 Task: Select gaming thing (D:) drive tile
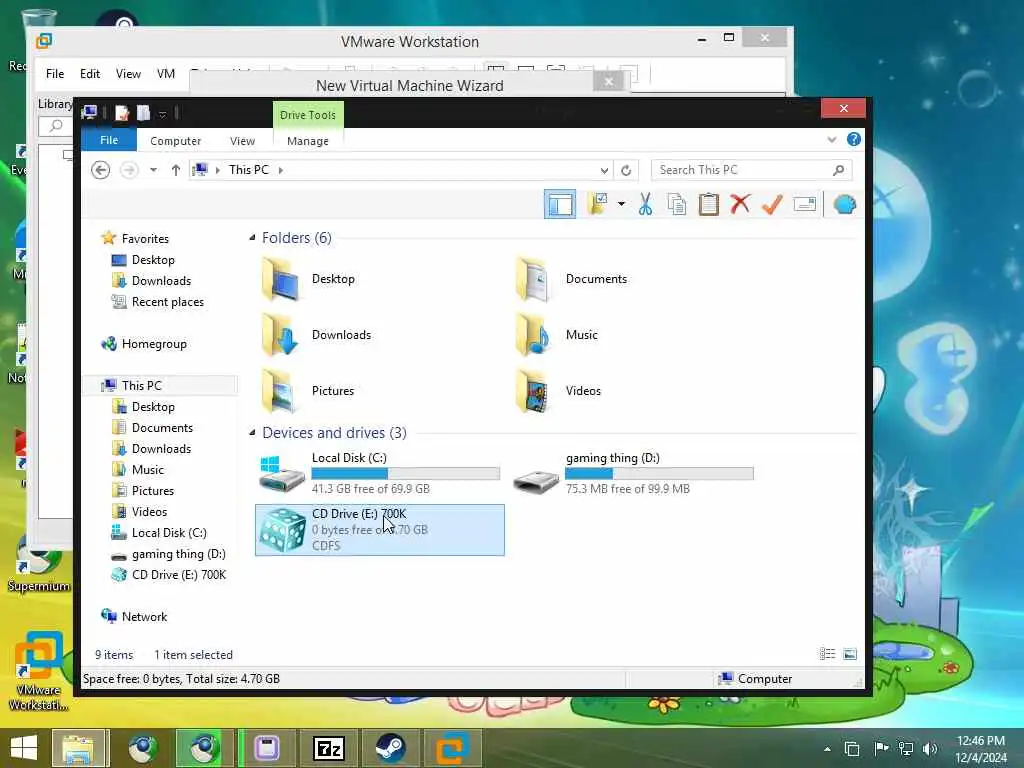click(x=633, y=473)
